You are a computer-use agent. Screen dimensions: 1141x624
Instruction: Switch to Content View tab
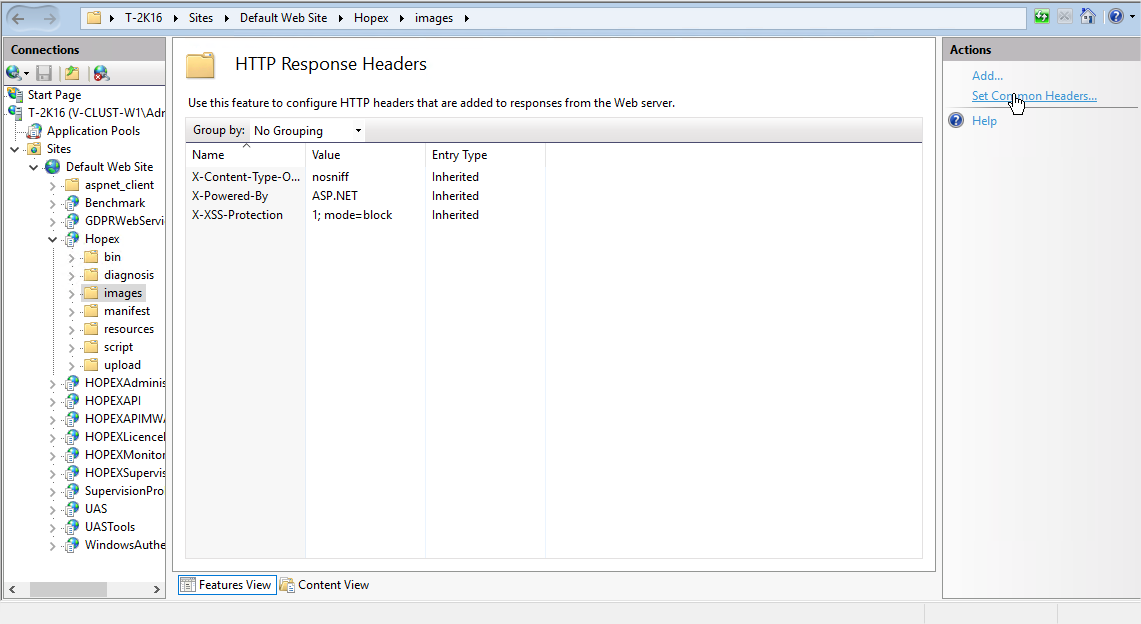[324, 585]
